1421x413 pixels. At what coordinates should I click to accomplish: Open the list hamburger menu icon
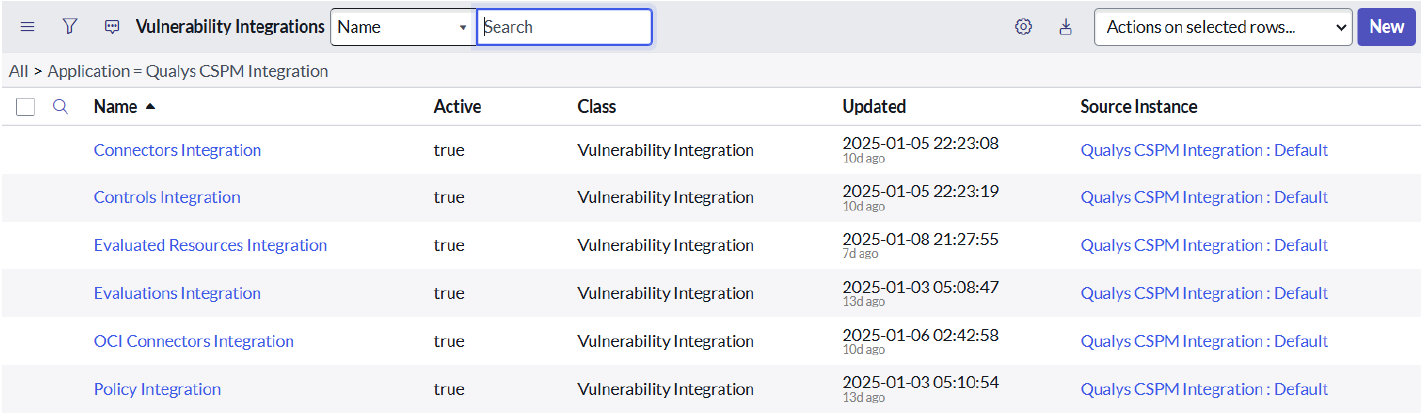click(x=28, y=27)
